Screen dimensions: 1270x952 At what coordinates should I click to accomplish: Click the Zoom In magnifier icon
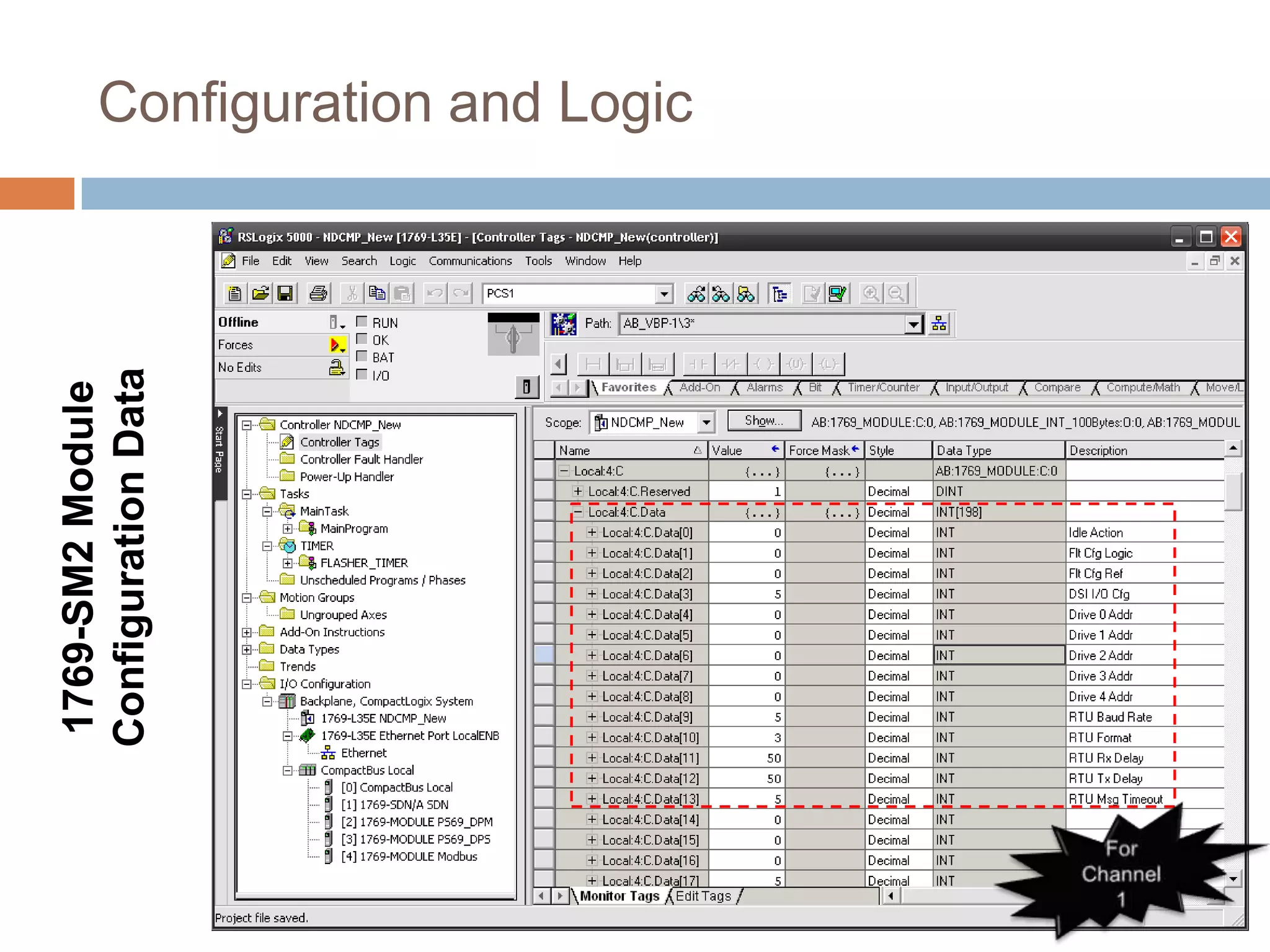pyautogui.click(x=871, y=293)
